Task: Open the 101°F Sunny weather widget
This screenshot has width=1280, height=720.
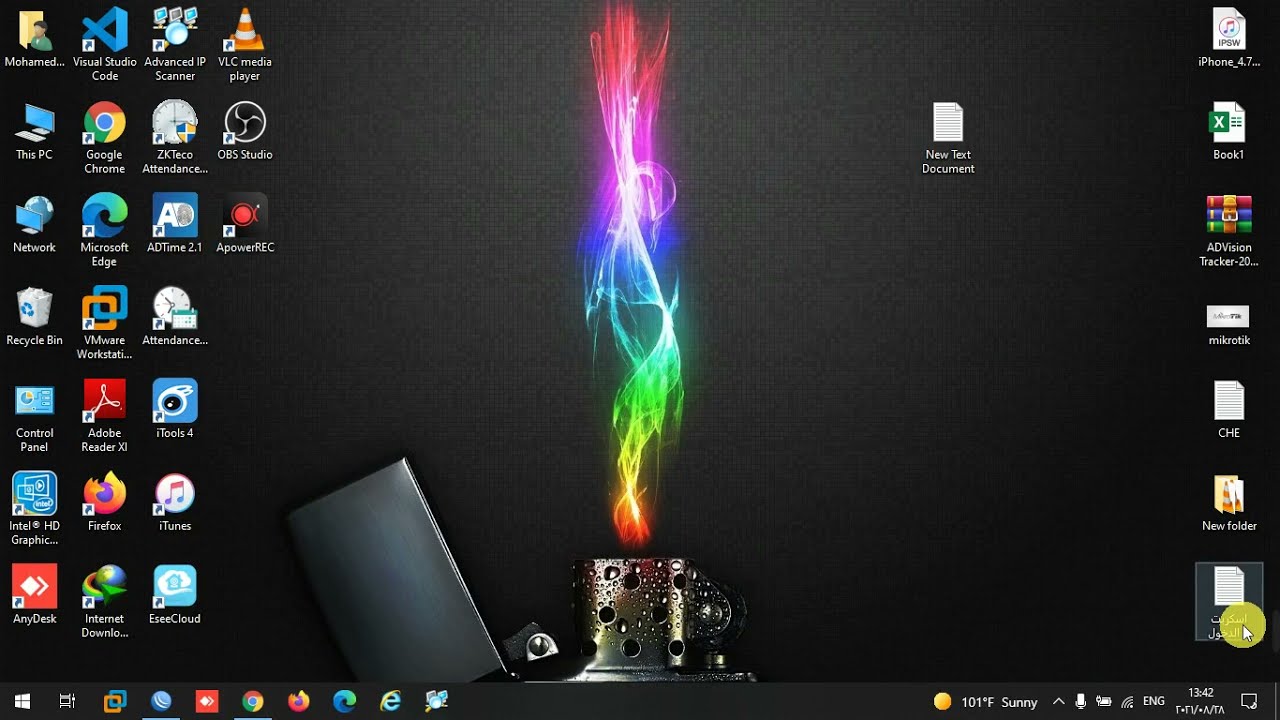Action: 986,702
